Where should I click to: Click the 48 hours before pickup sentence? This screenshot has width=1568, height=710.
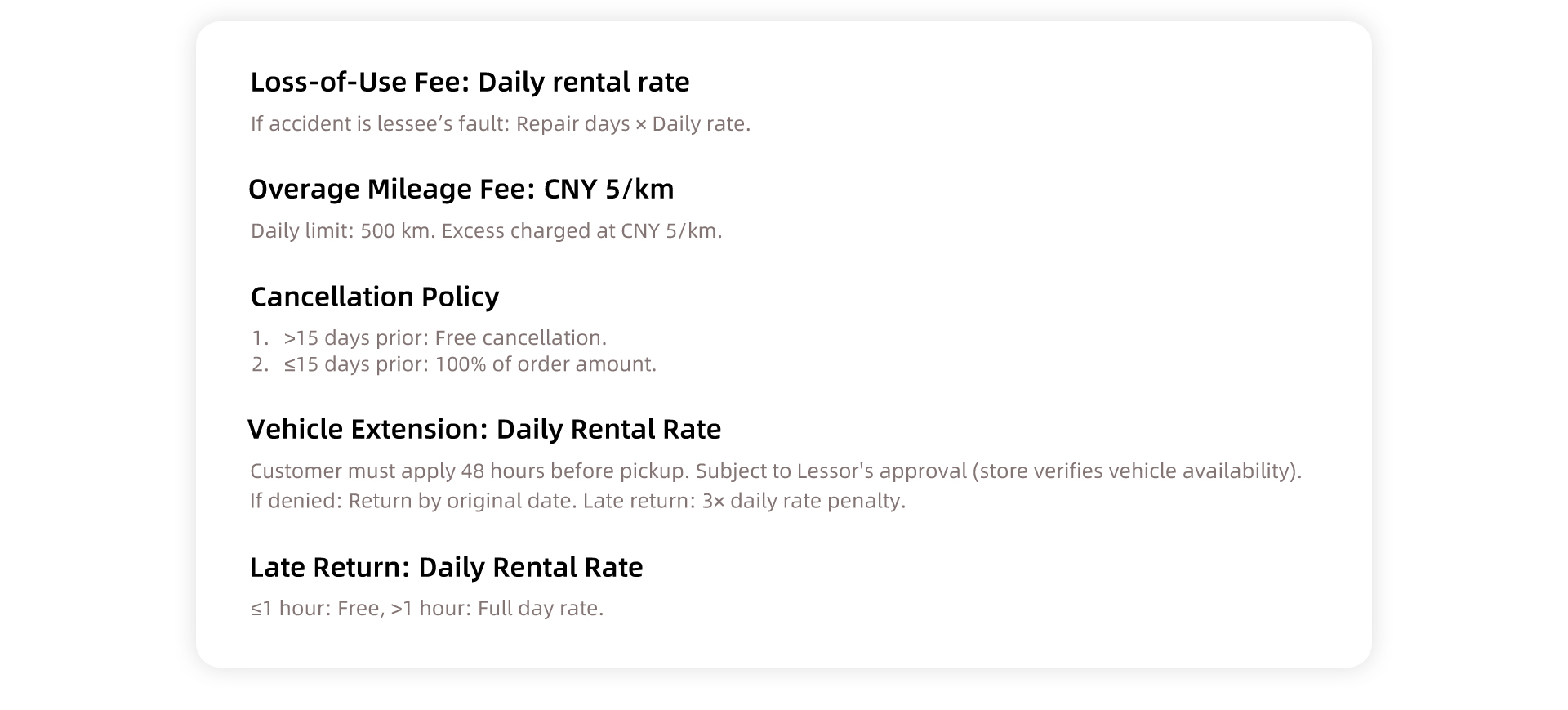pos(470,471)
